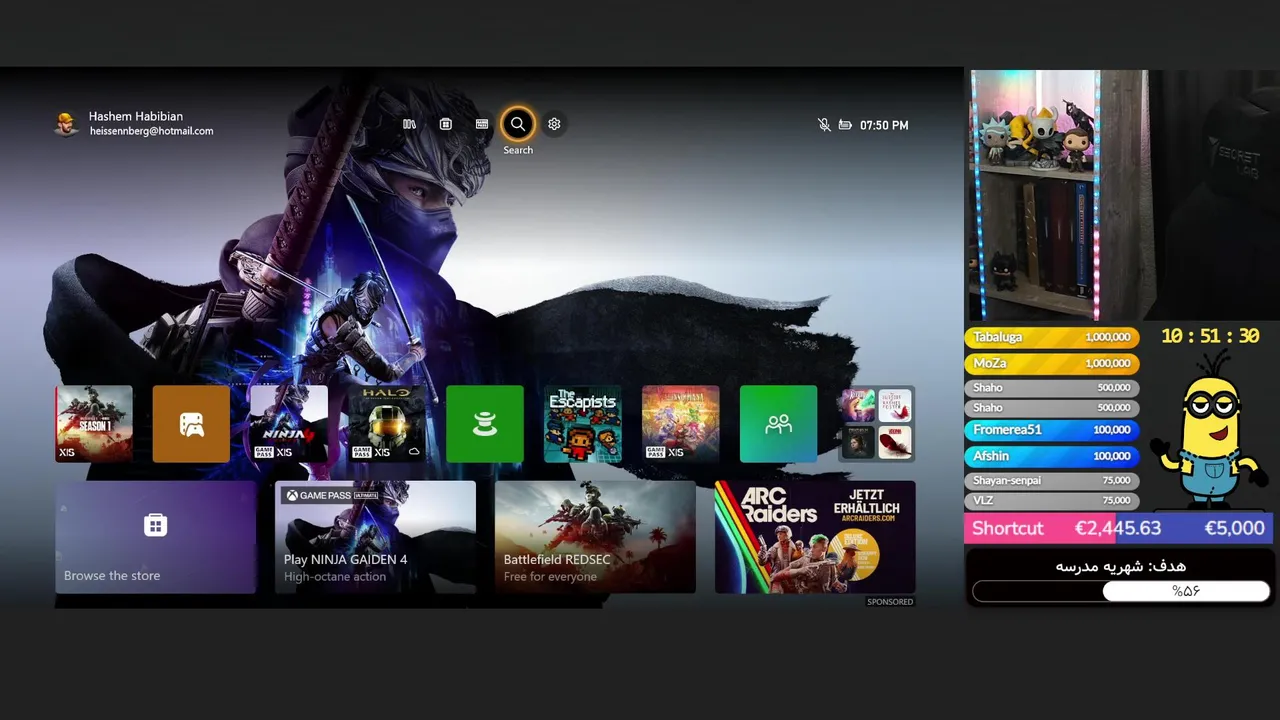Open the ARC Raiders sponsored ad card
This screenshot has width=1280, height=720.
[x=815, y=537]
